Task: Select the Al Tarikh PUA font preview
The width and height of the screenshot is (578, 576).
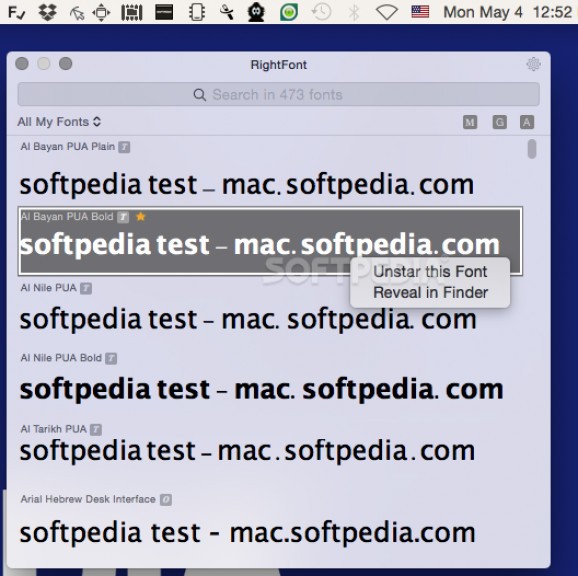Action: pos(247,450)
